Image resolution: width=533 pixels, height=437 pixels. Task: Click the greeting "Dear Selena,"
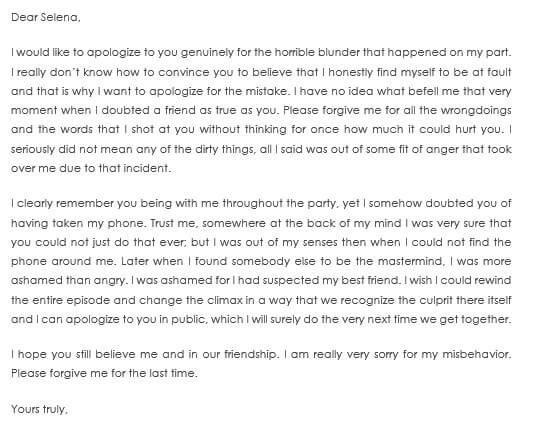click(x=46, y=17)
